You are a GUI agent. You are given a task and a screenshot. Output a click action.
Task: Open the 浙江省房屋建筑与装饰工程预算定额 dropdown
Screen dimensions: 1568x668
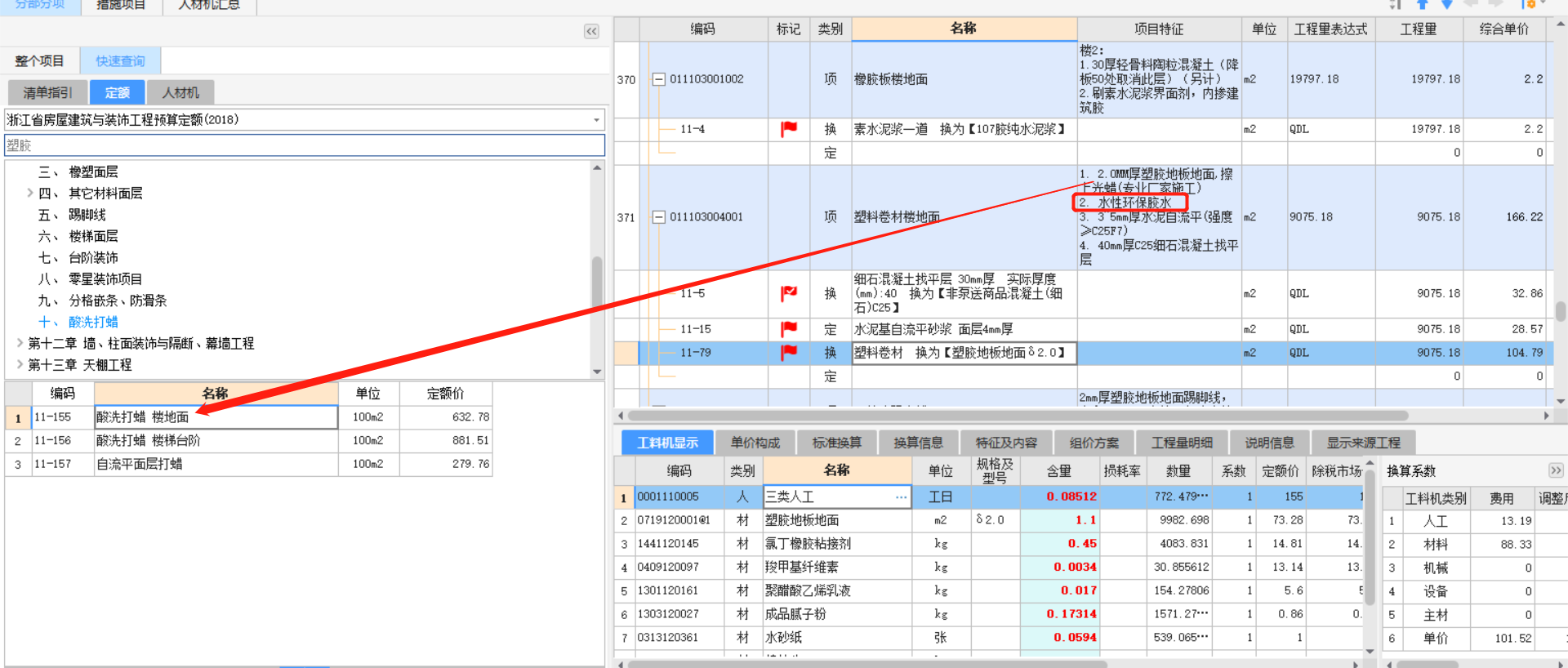pos(596,120)
